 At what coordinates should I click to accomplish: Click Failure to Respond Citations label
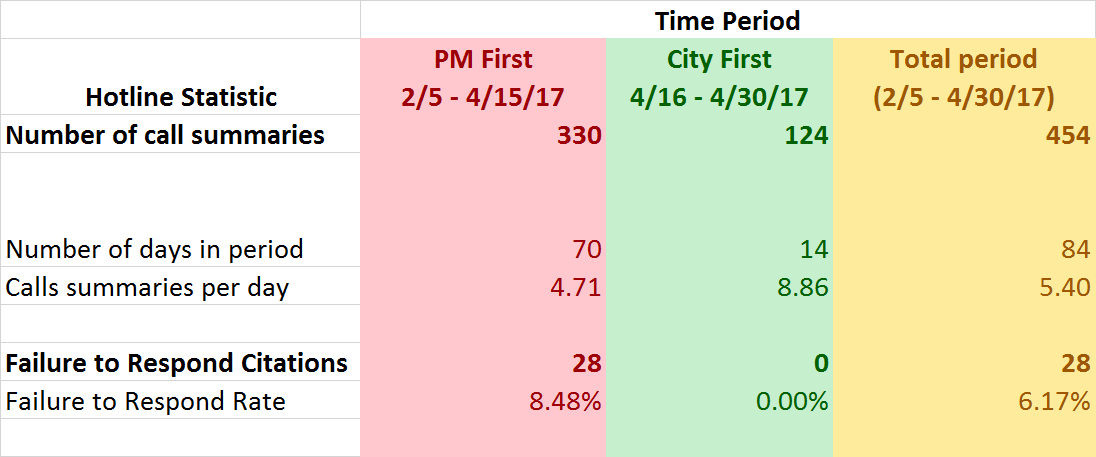coord(177,363)
